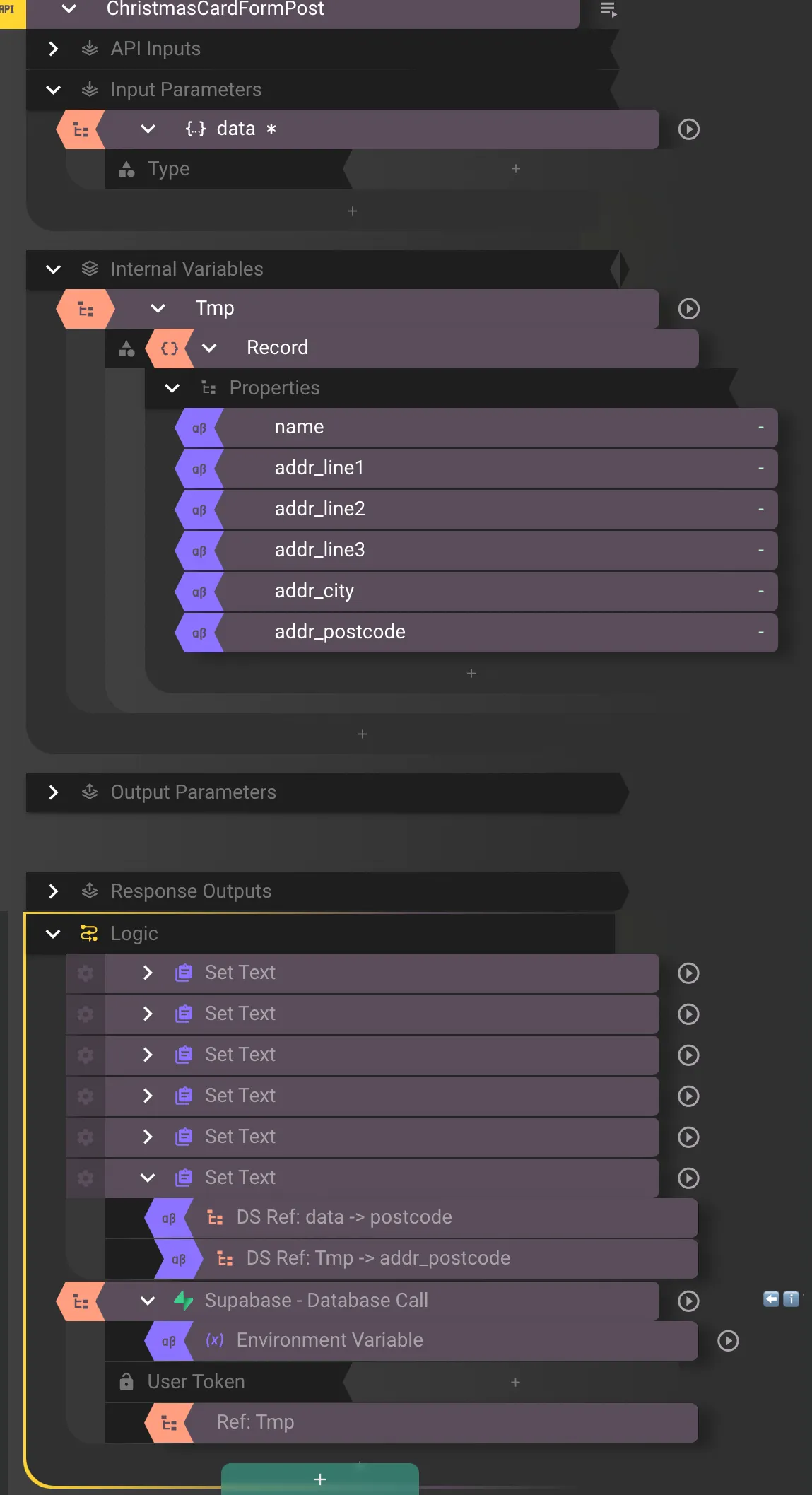Screen dimensions: 812x1495
Task: Collapse the last expanded Set Text block
Action: click(x=148, y=1178)
